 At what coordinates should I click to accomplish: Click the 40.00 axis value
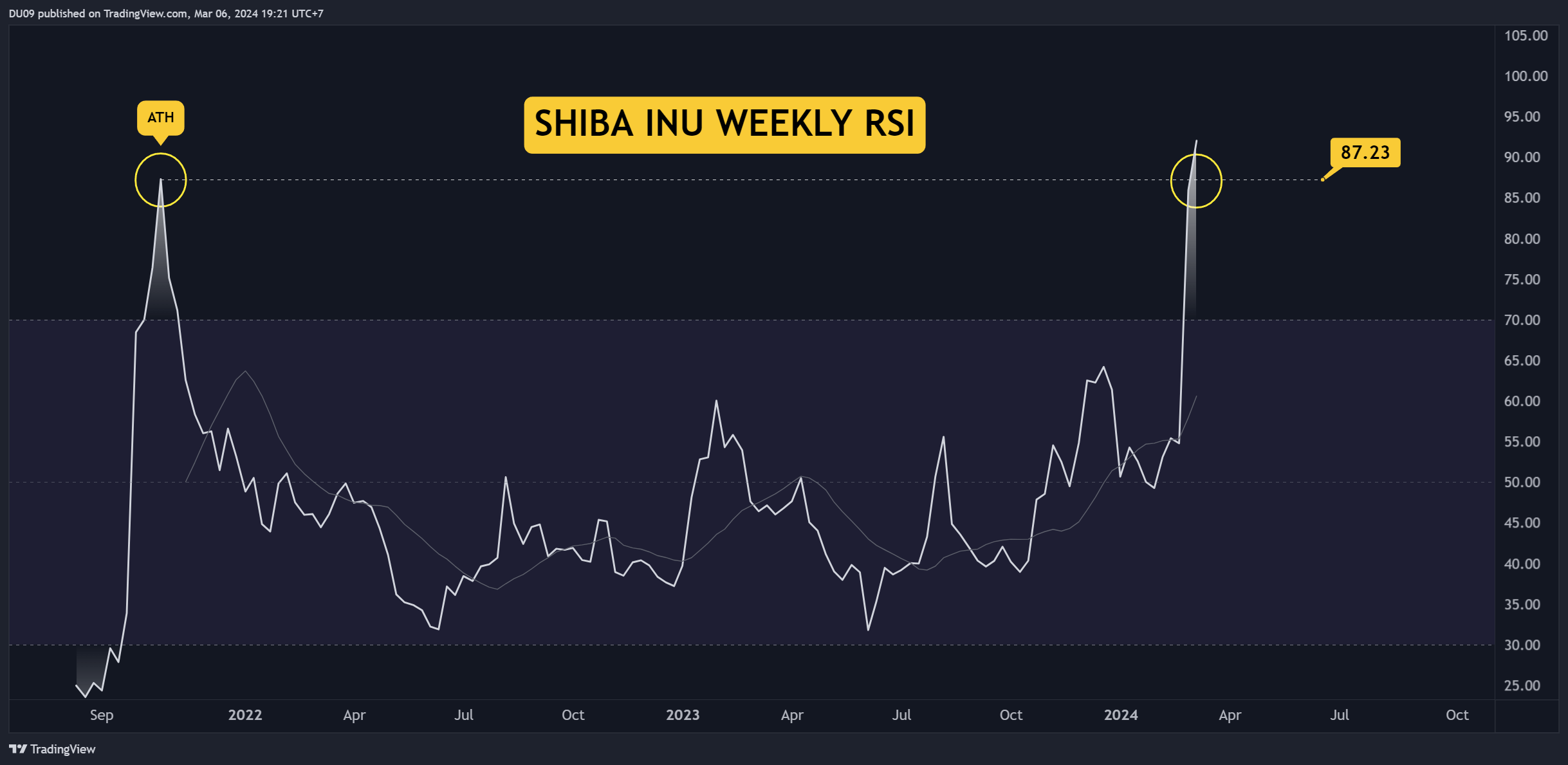point(1522,564)
